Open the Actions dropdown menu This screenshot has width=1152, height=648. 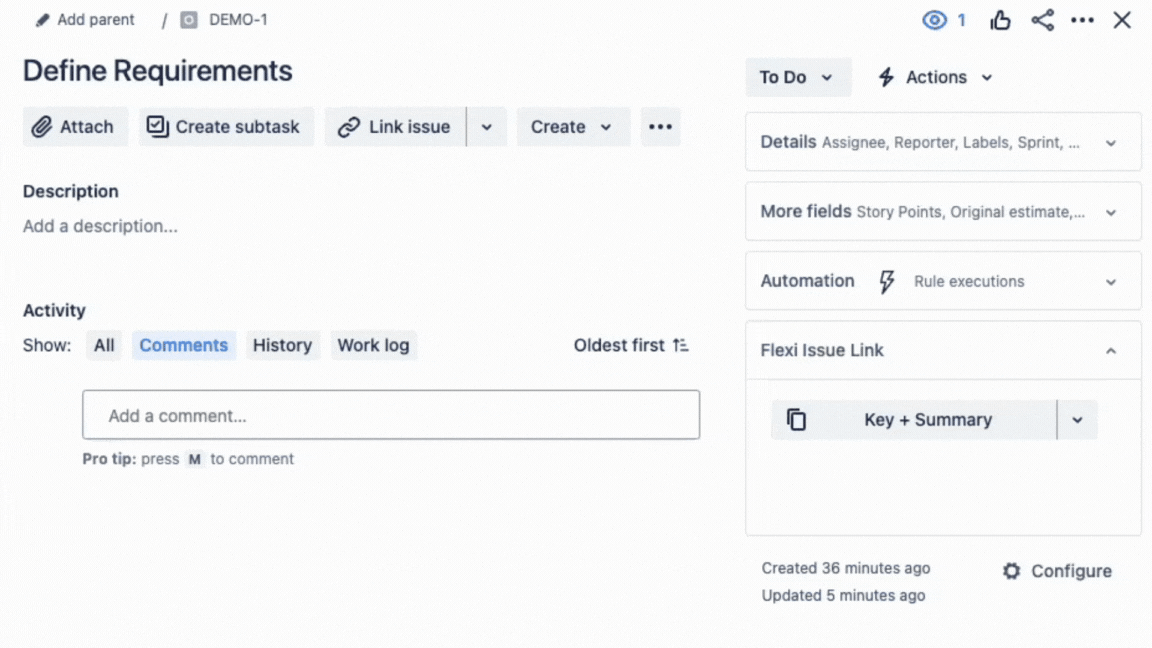[x=935, y=77]
